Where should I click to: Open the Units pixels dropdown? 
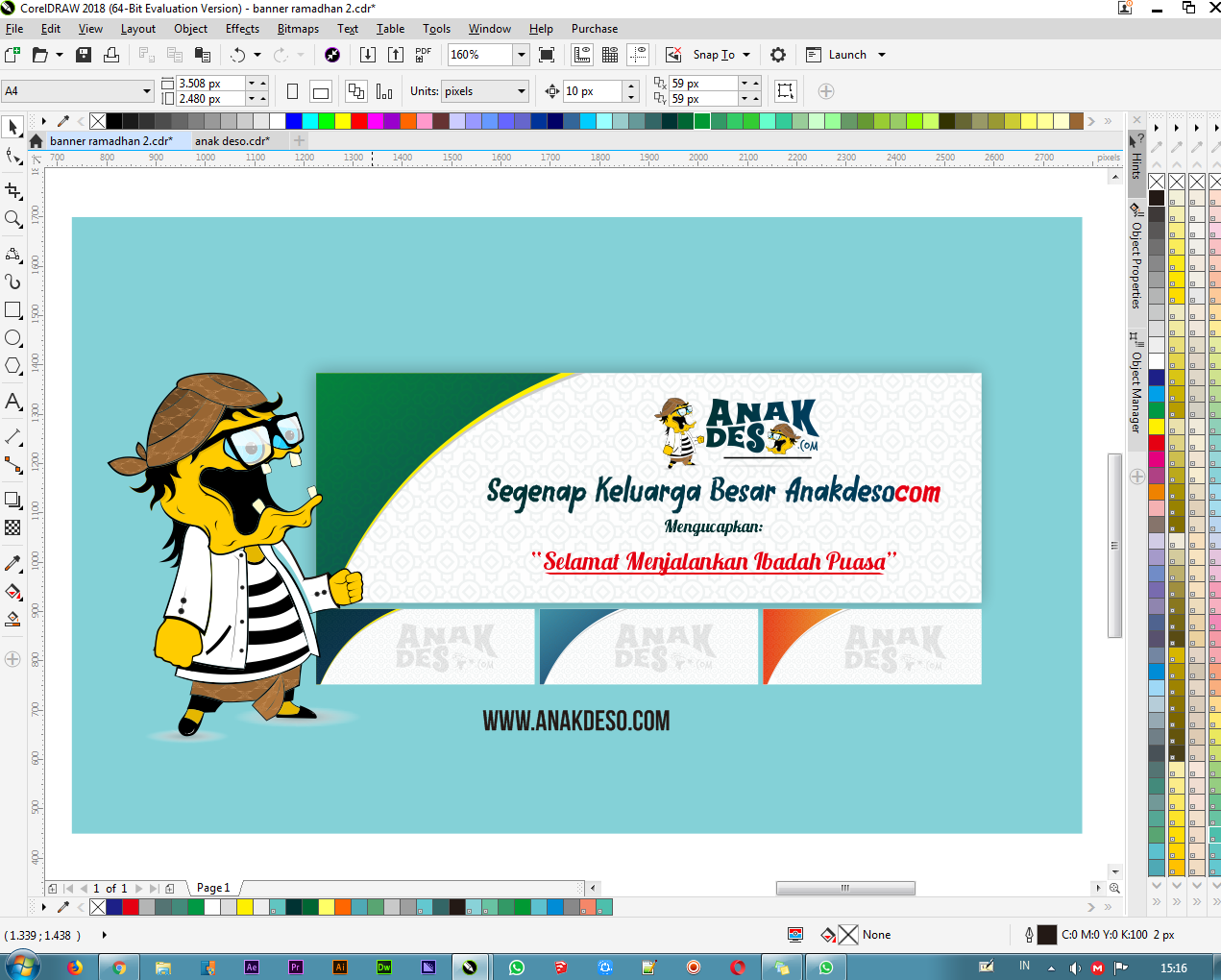click(x=522, y=91)
